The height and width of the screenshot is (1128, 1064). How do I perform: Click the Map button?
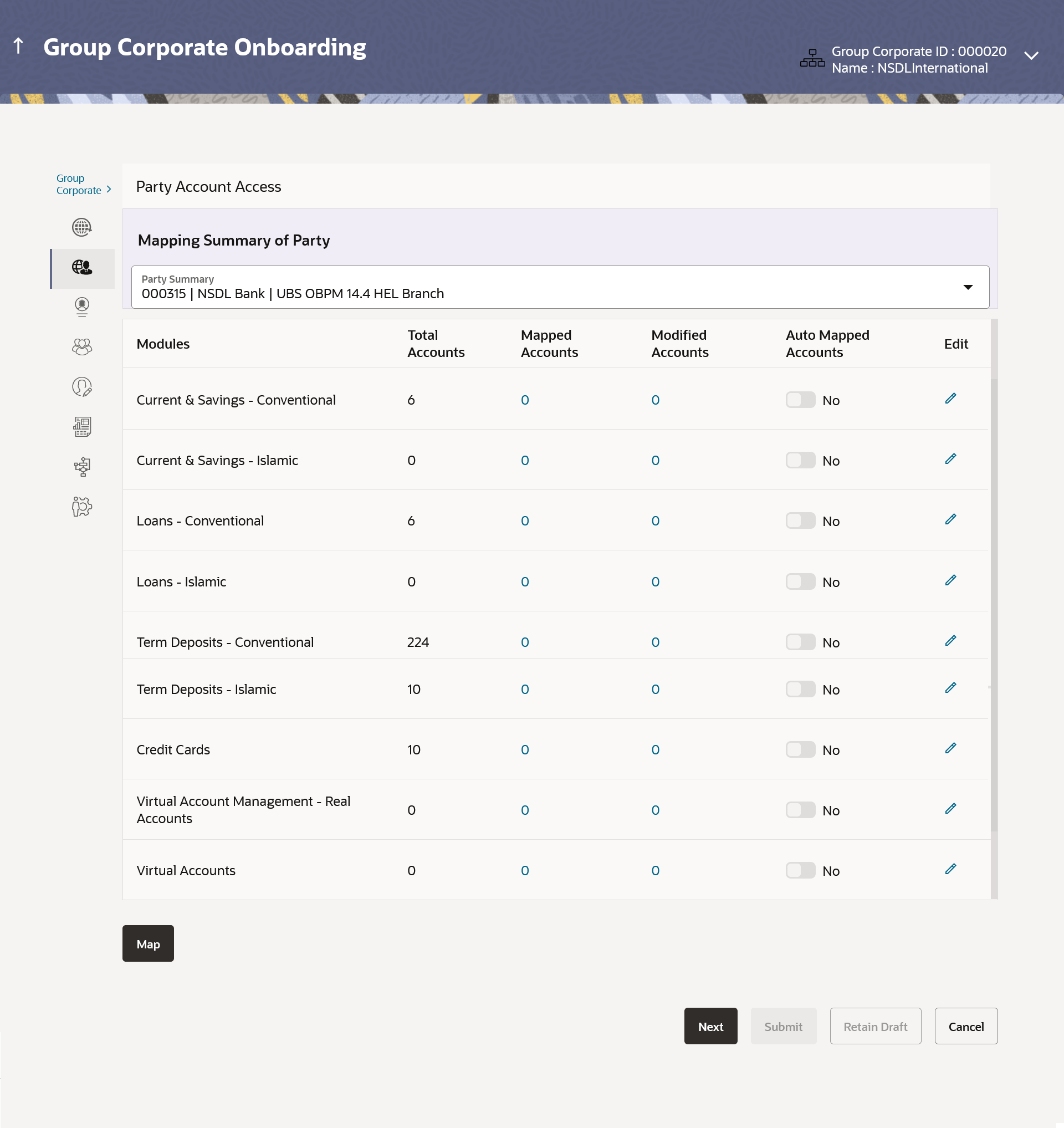tap(148, 943)
